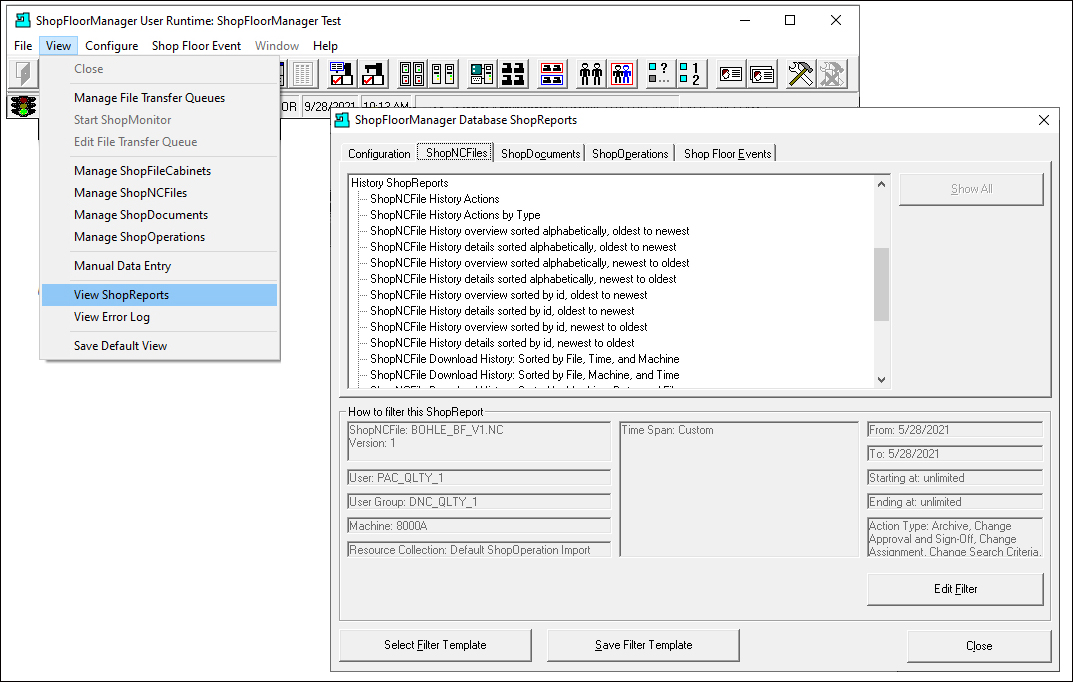Click the stacked ID cards icon

pyautogui.click(x=762, y=73)
